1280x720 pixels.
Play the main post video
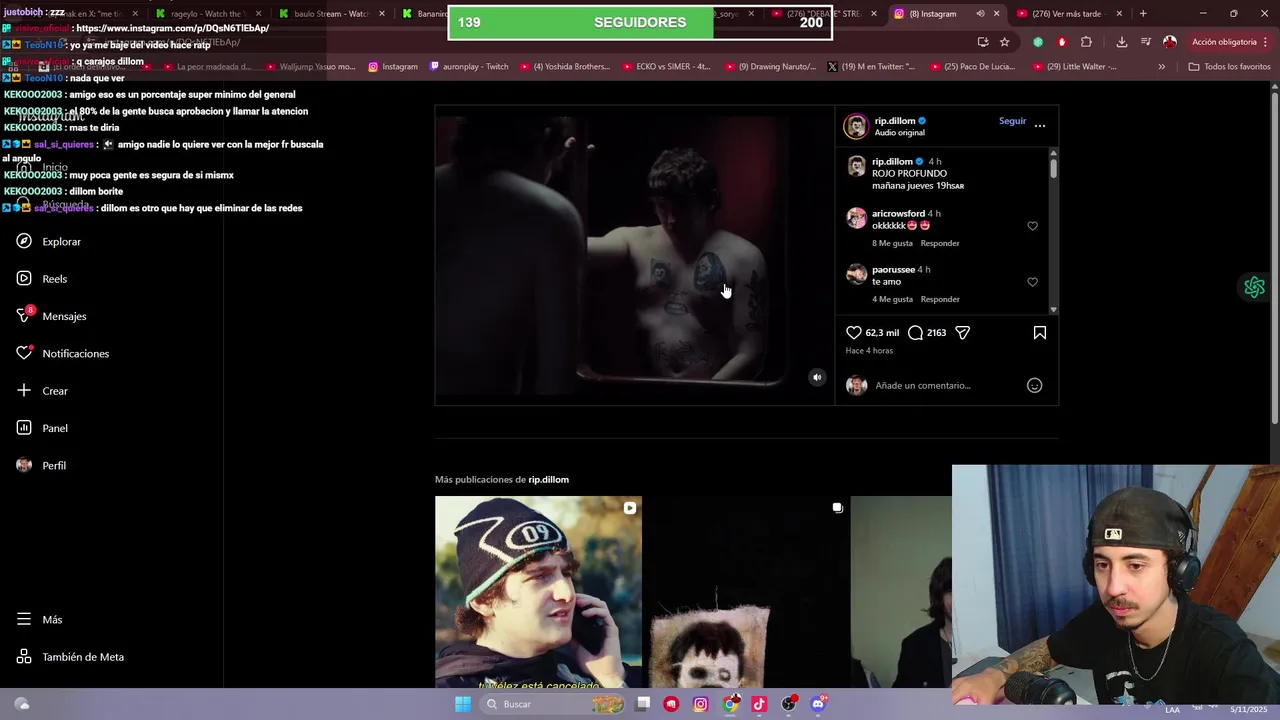tap(634, 255)
